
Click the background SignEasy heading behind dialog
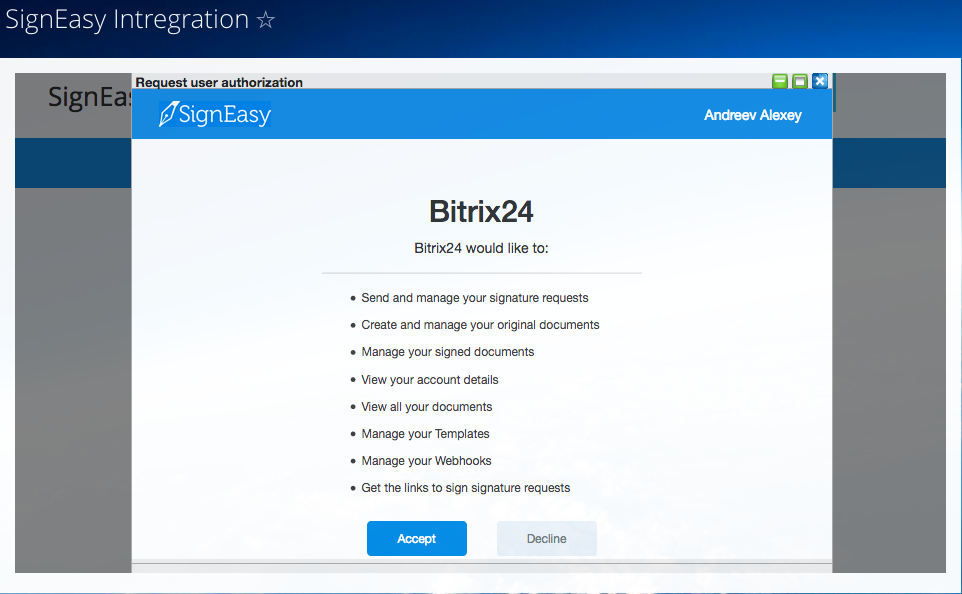90,98
